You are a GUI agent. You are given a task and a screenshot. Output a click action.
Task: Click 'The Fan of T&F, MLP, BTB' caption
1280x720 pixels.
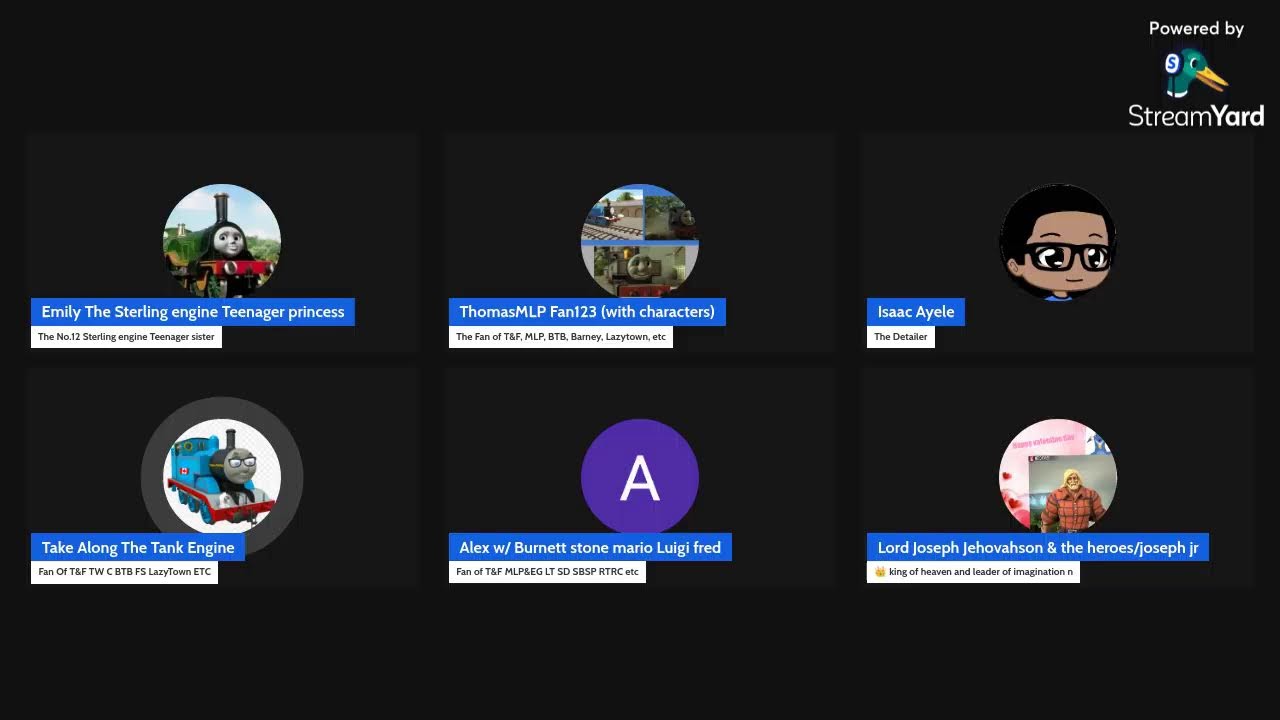561,337
